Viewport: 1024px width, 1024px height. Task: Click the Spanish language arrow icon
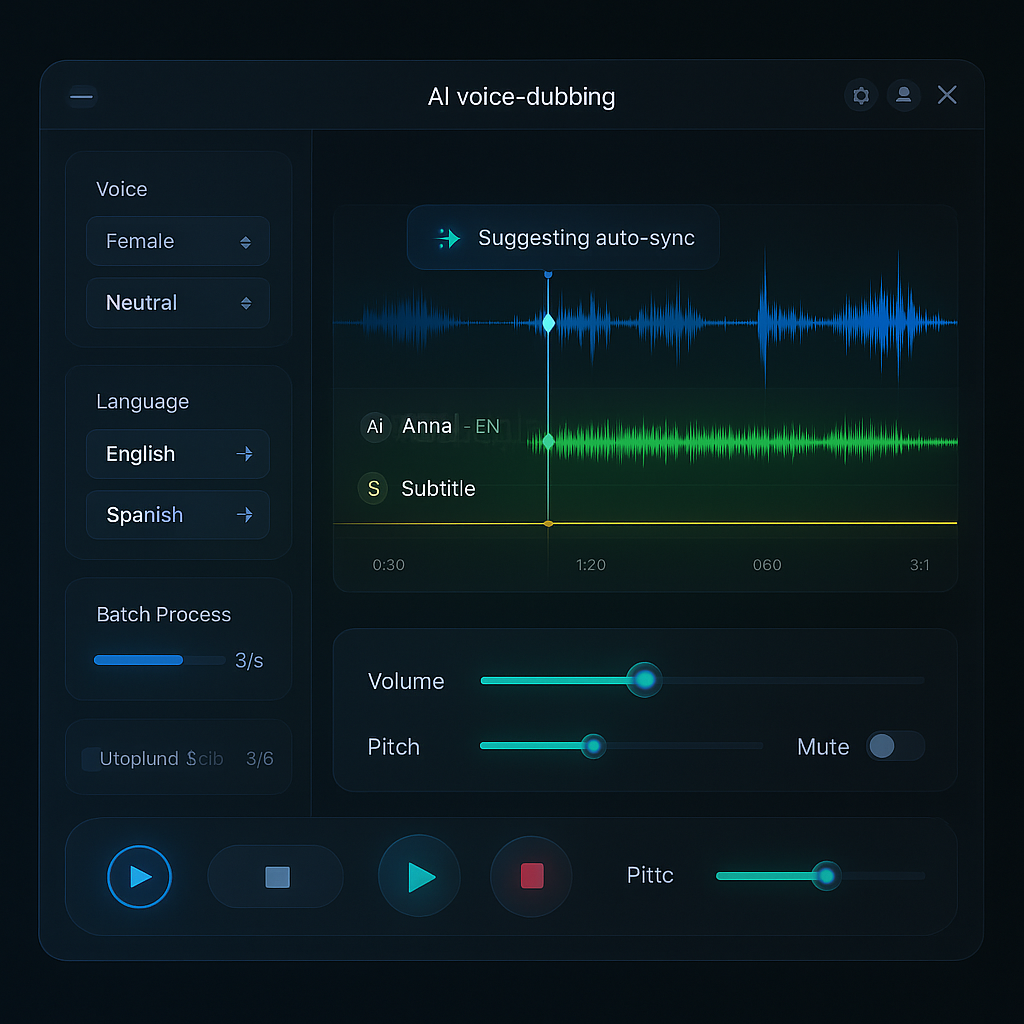[245, 514]
